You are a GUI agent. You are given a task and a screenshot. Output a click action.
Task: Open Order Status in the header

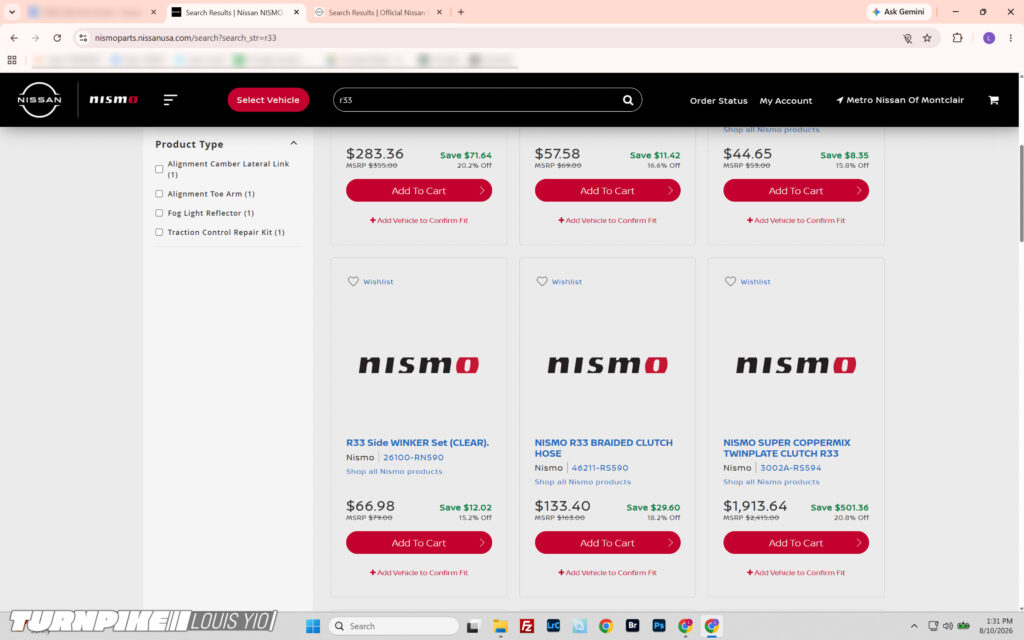(718, 101)
